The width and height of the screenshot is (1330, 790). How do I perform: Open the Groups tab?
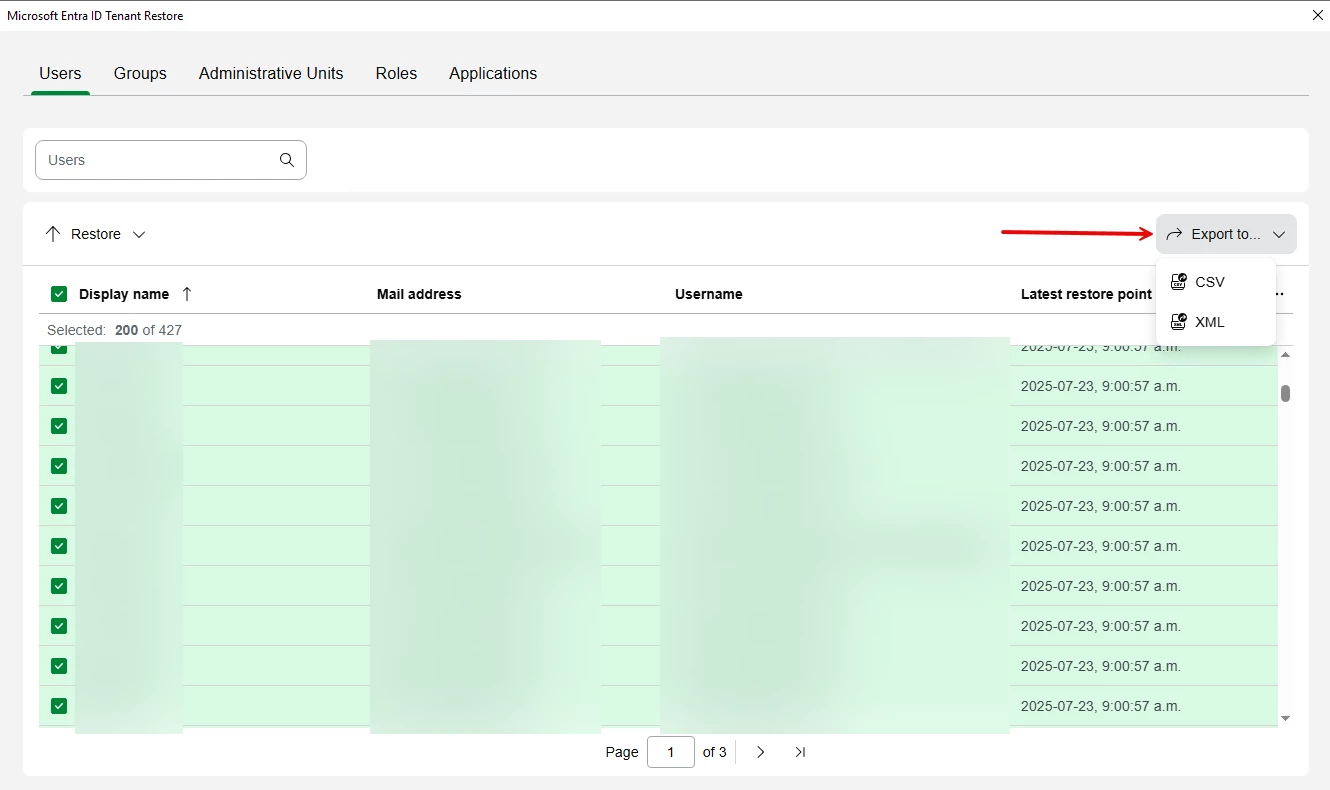tap(140, 73)
